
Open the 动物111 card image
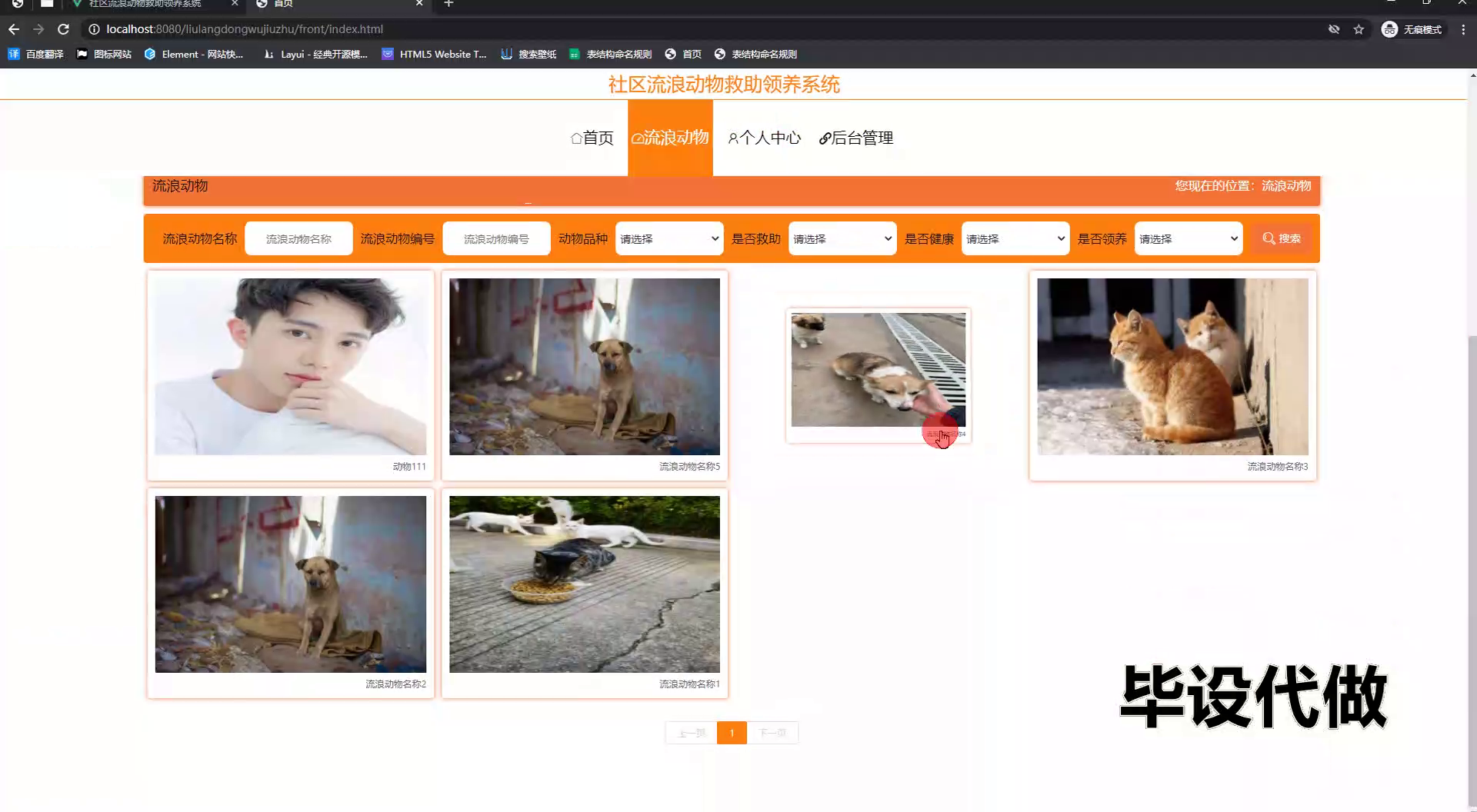[x=291, y=367]
